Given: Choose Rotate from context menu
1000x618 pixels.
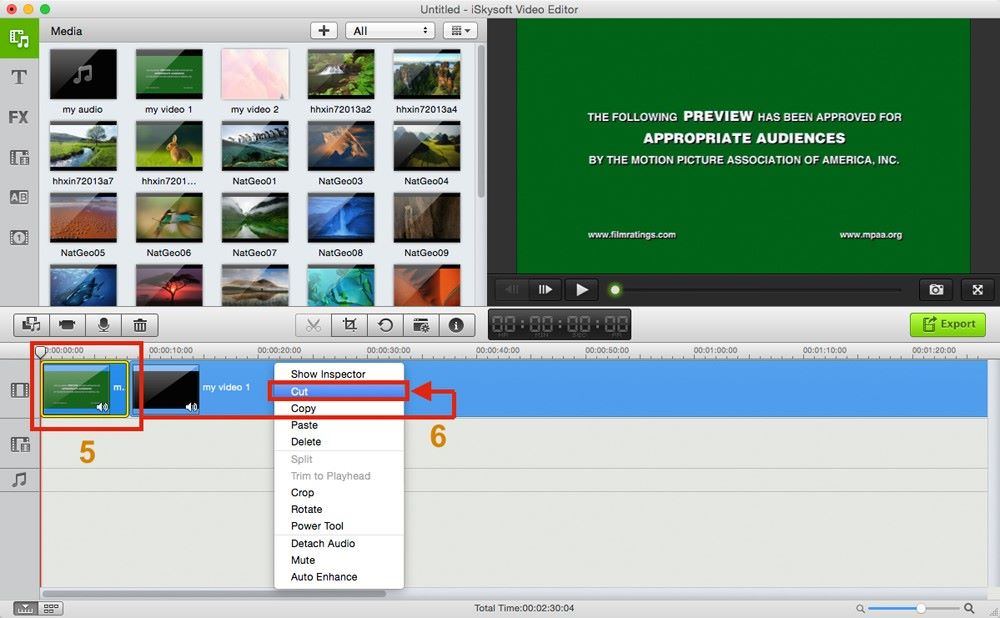Looking at the screenshot, I should (339, 509).
